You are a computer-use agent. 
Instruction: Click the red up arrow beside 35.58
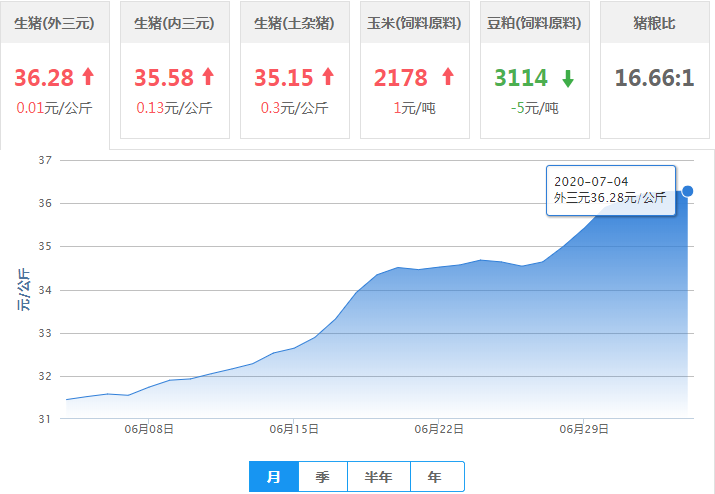208,77
